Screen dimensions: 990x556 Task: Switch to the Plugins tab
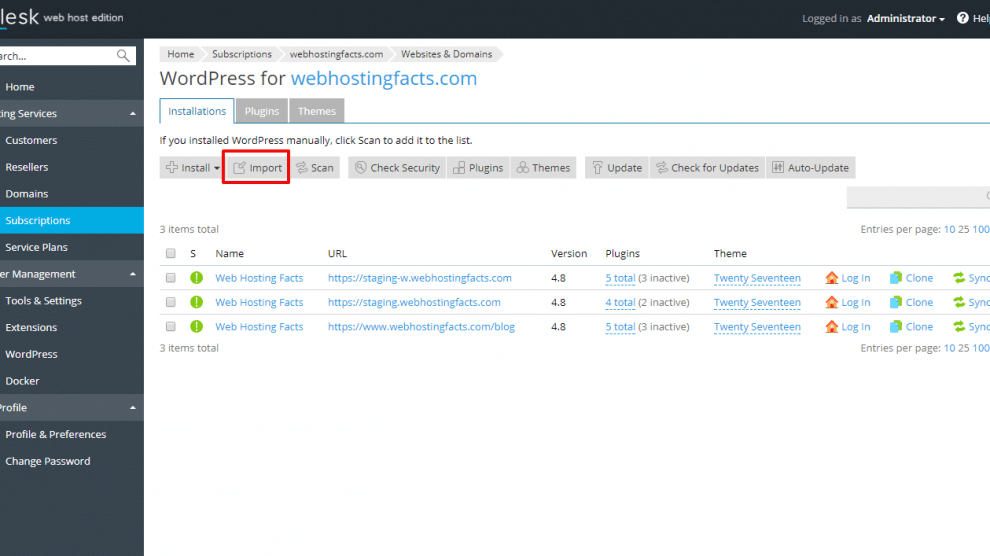click(x=262, y=111)
